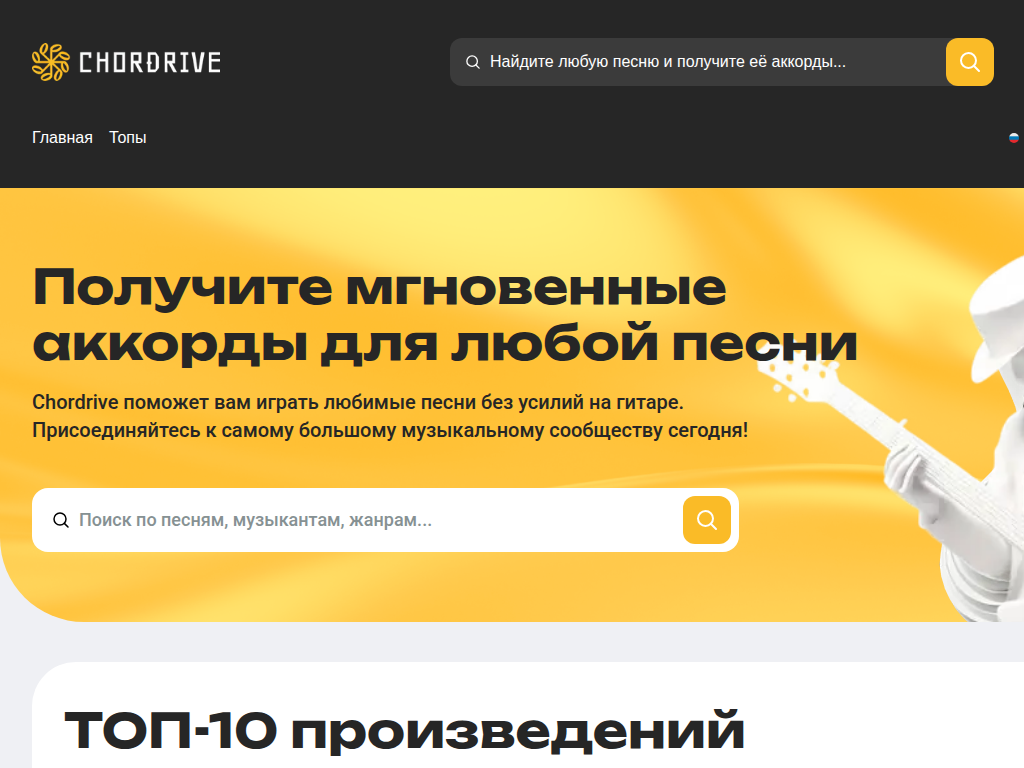1024x768 pixels.
Task: Submit a search with the hero search button
Action: point(707,520)
